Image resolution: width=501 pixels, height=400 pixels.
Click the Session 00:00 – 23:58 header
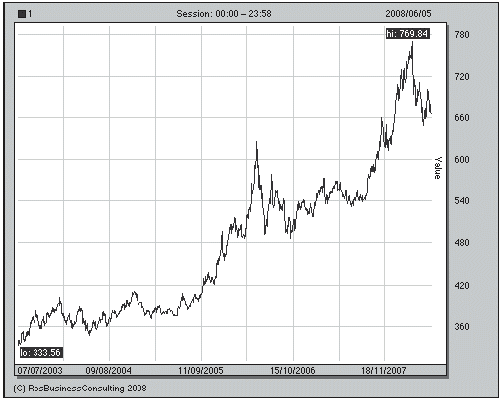[224, 14]
